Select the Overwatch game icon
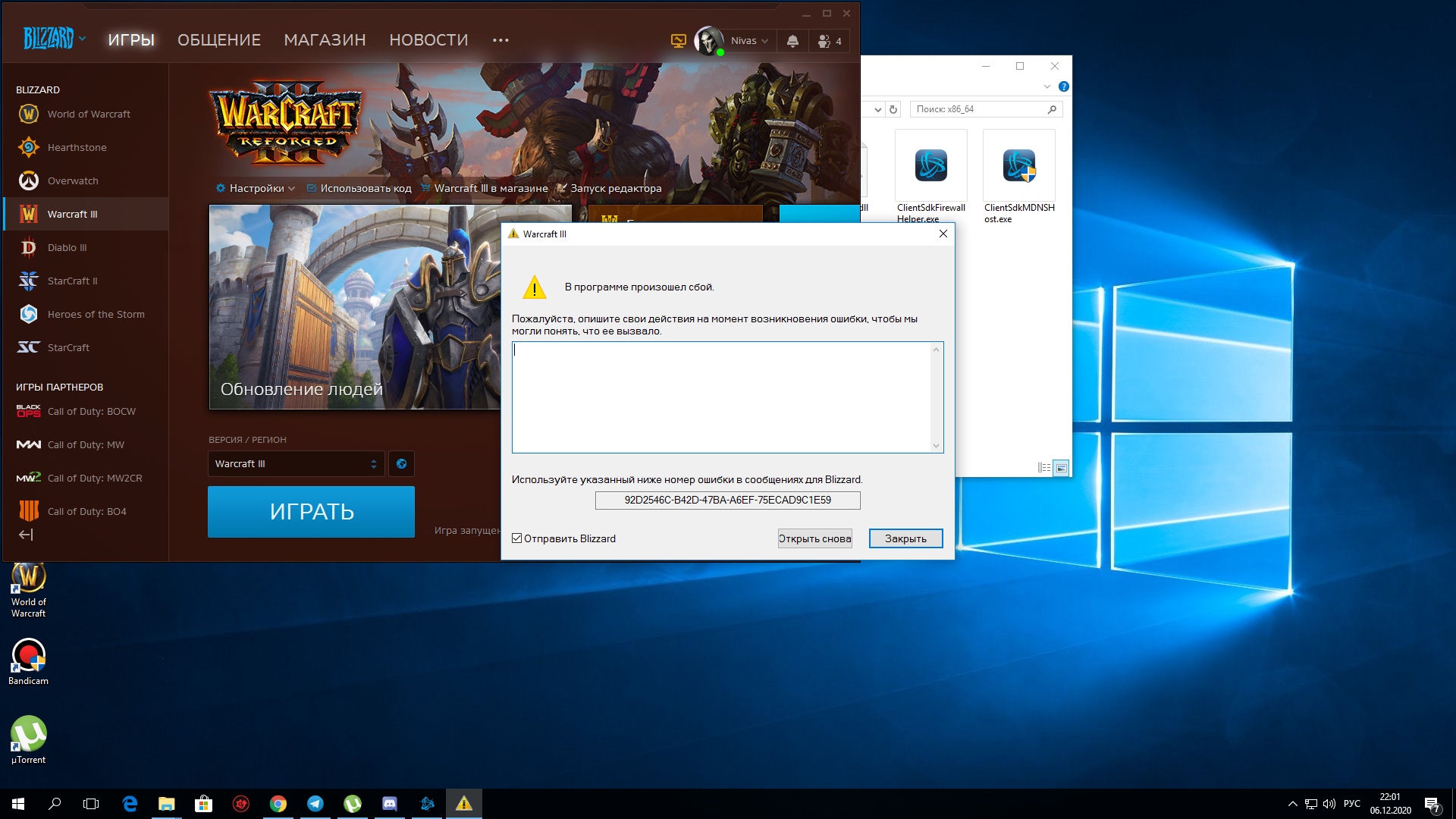 click(x=29, y=180)
